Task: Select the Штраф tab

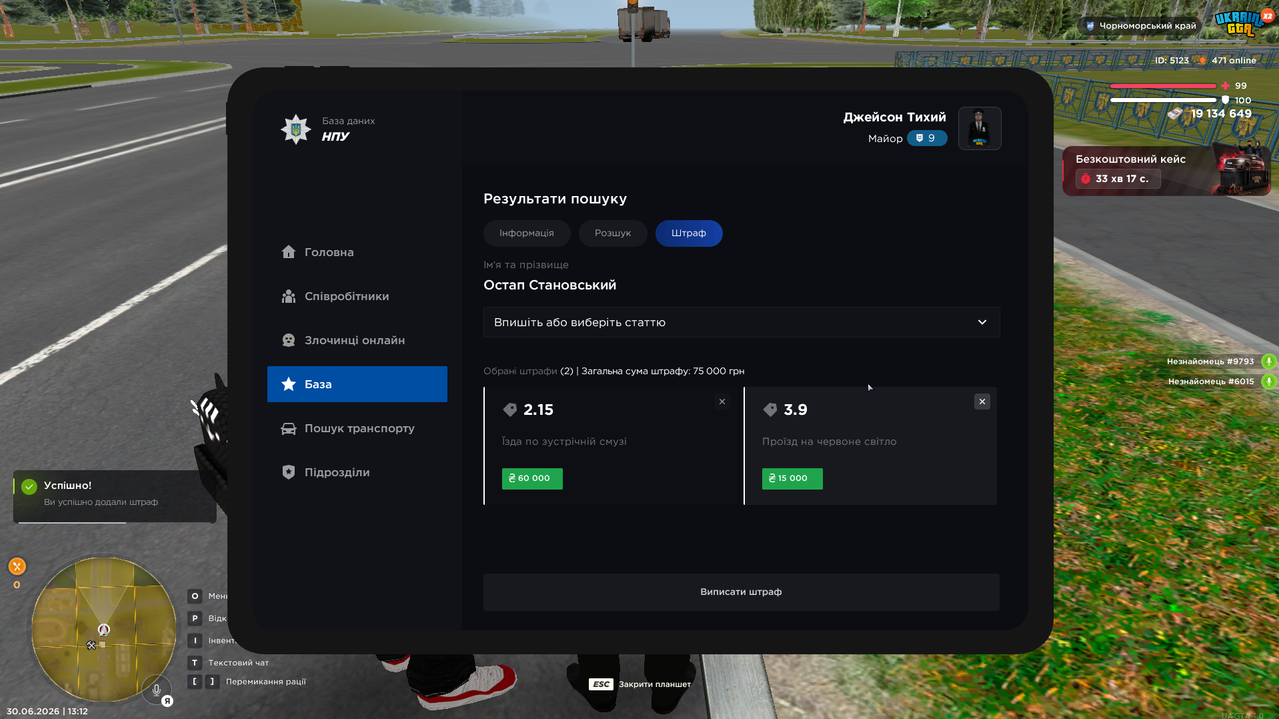Action: (x=689, y=233)
